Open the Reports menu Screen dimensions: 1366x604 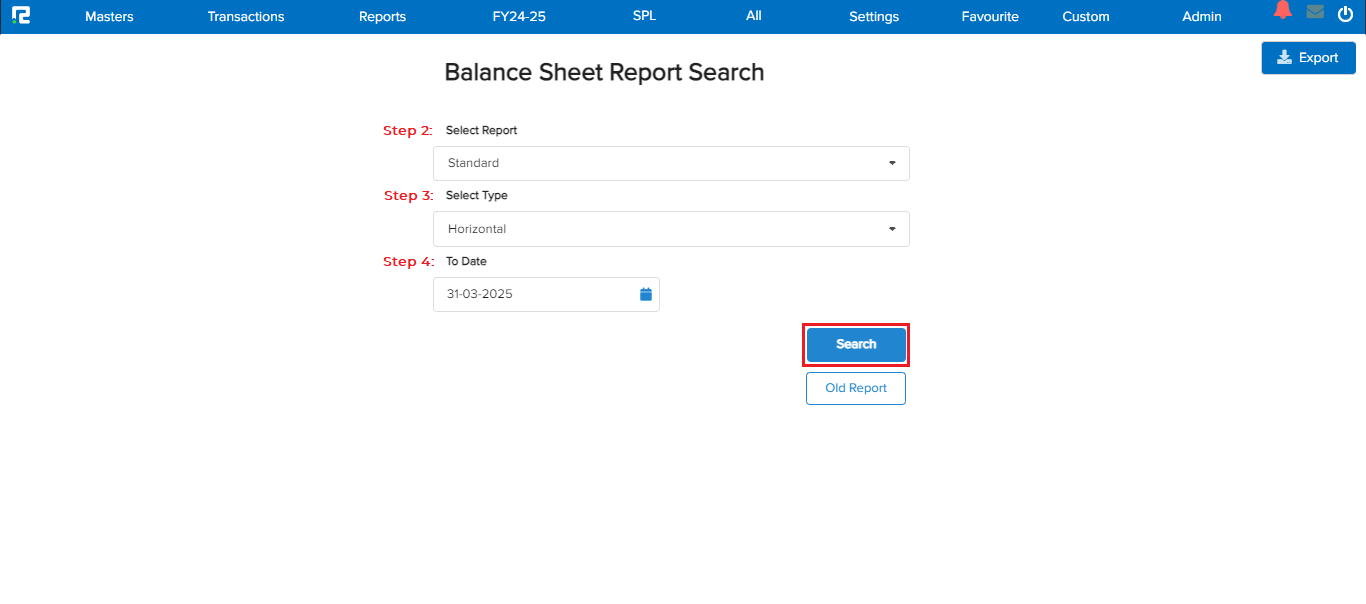click(382, 16)
